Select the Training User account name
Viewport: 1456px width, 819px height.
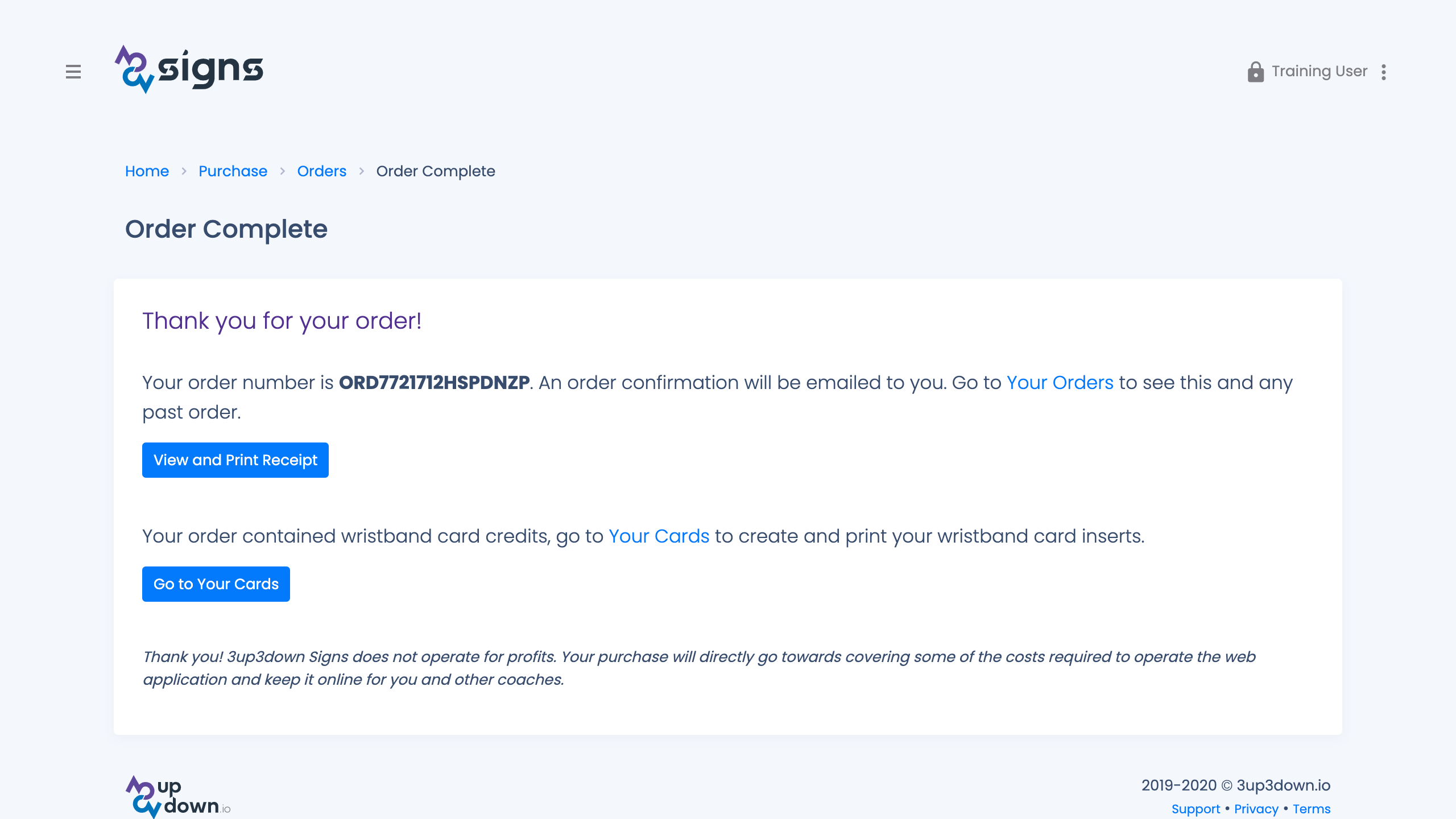(1319, 71)
